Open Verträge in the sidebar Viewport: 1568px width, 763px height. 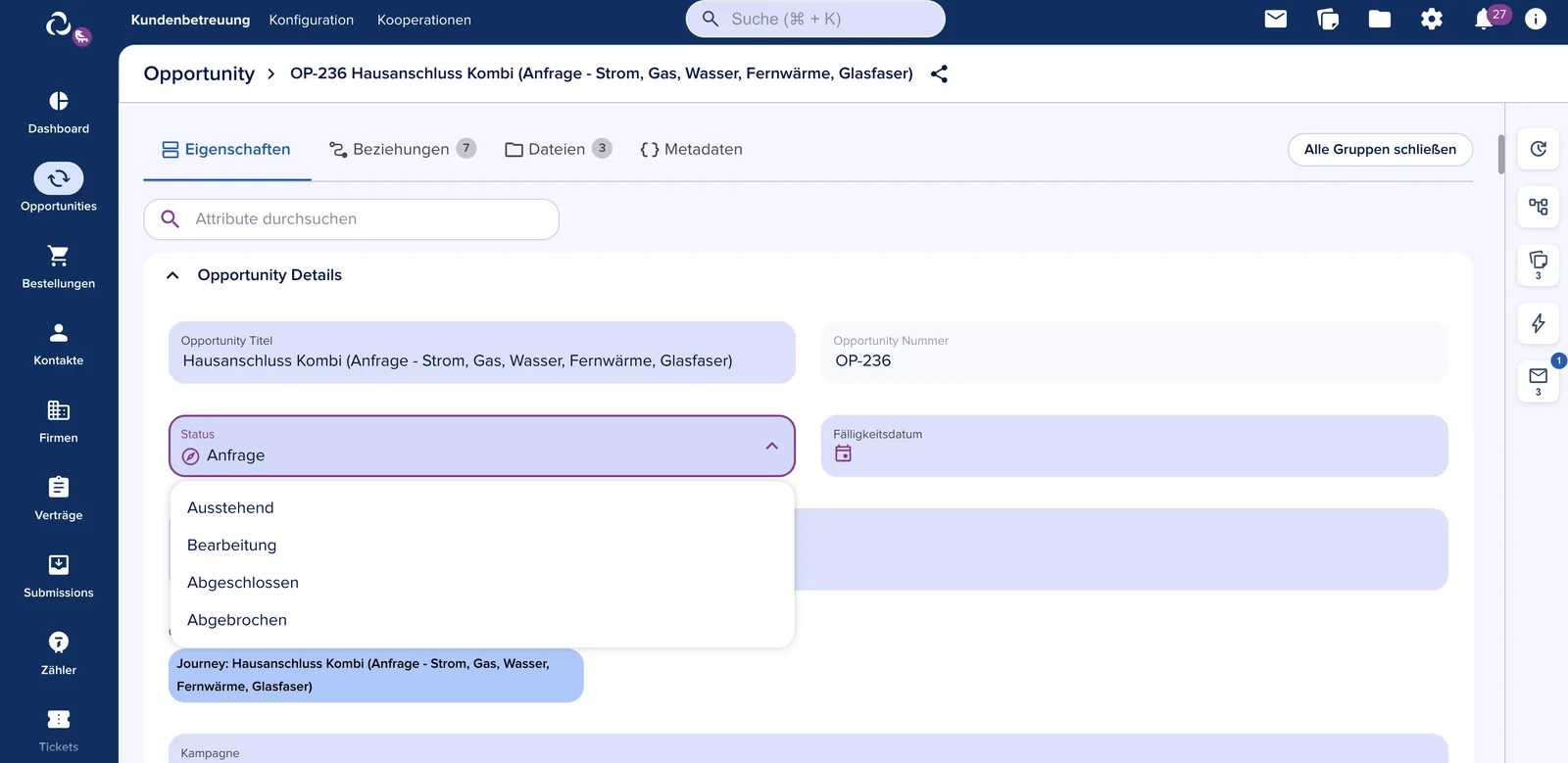(x=59, y=500)
